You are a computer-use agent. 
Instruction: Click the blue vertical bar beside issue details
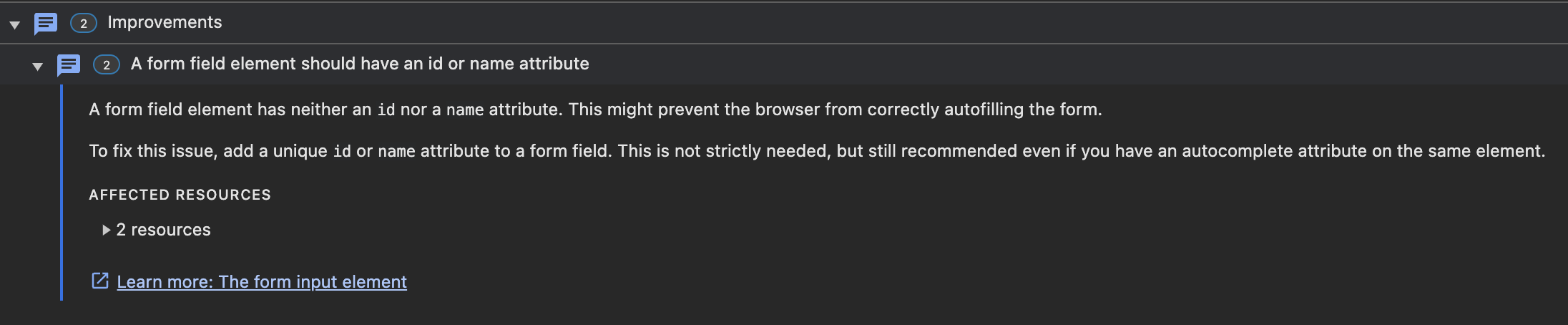click(62, 193)
